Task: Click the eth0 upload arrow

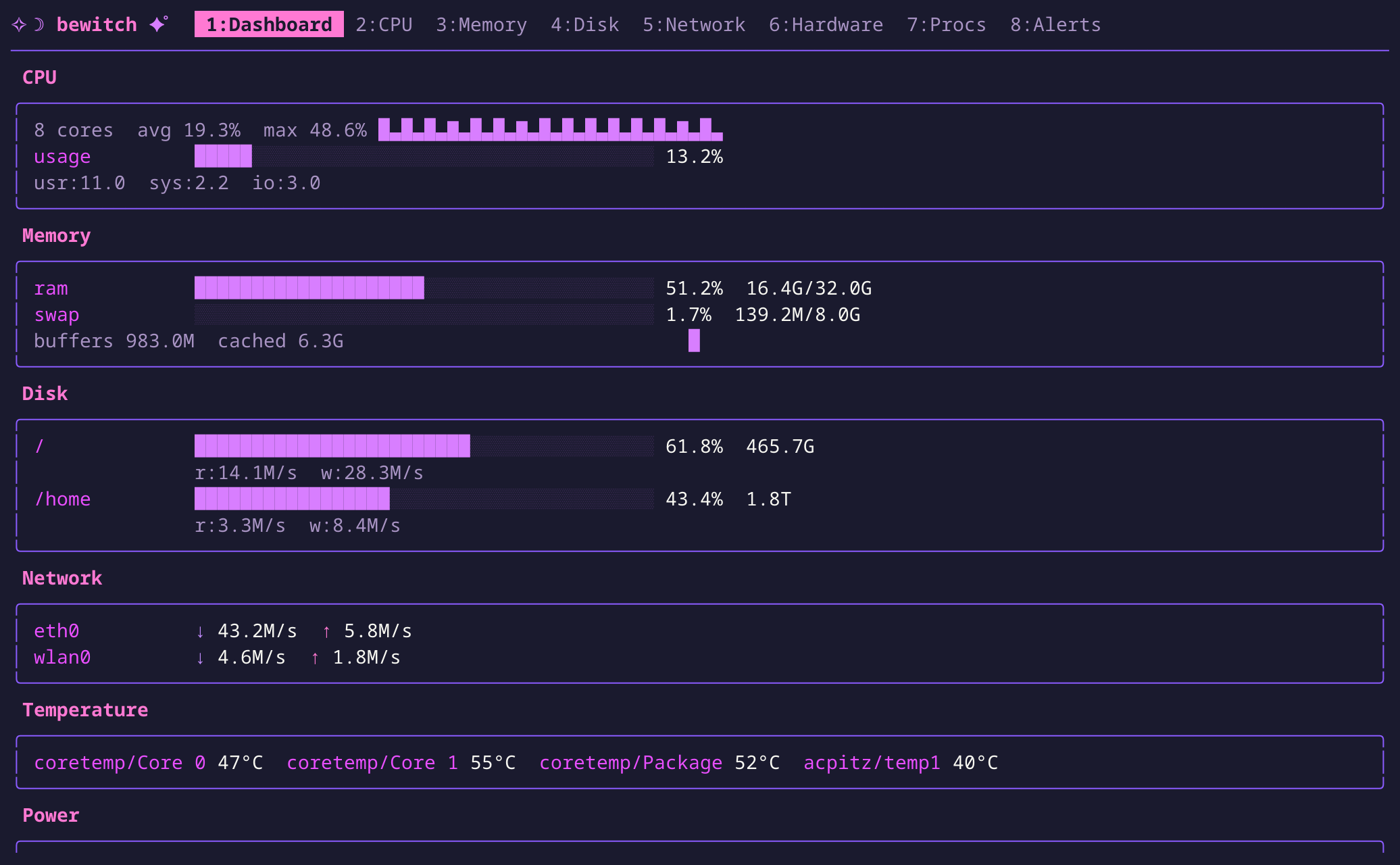Action: click(326, 631)
